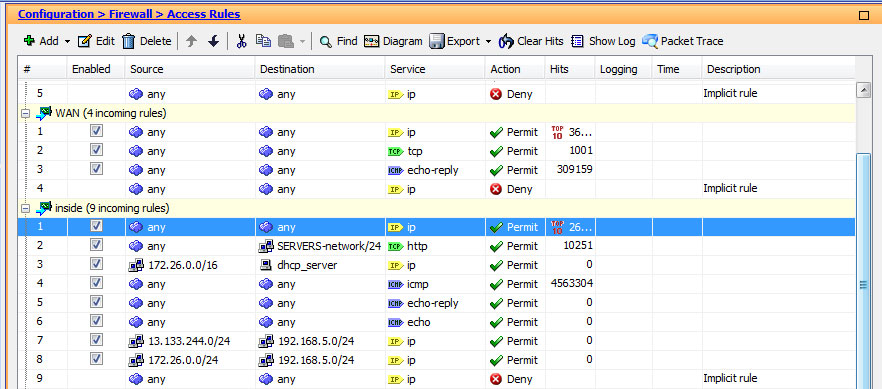Disable WAN rule 2 tcp checkbox
Image resolution: width=882 pixels, height=389 pixels.
tap(96, 150)
